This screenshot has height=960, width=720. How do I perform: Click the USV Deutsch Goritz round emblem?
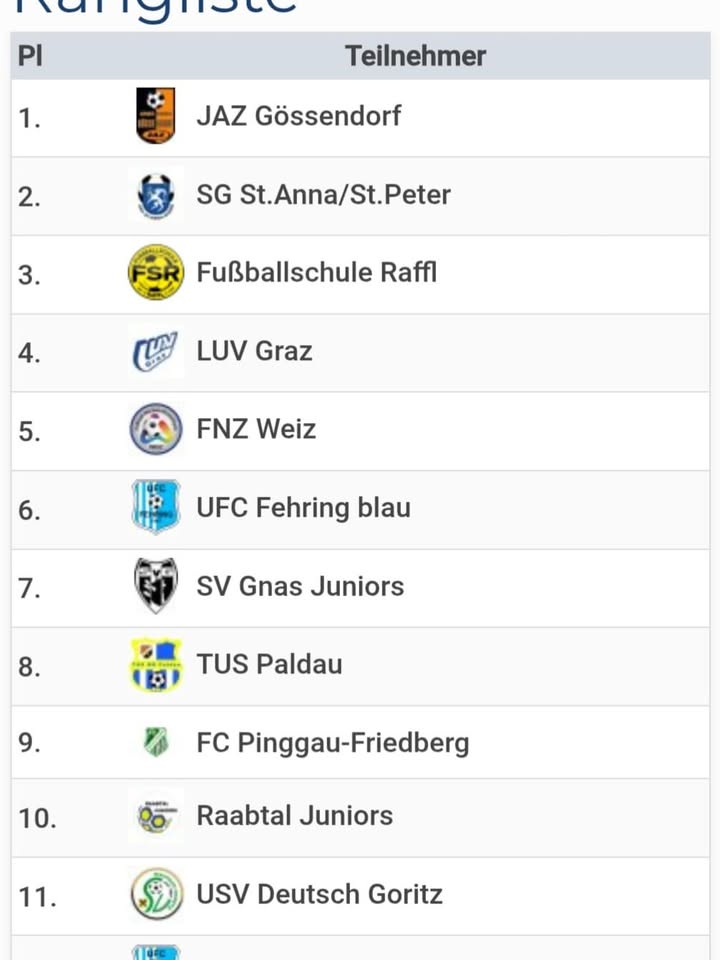[x=155, y=894]
